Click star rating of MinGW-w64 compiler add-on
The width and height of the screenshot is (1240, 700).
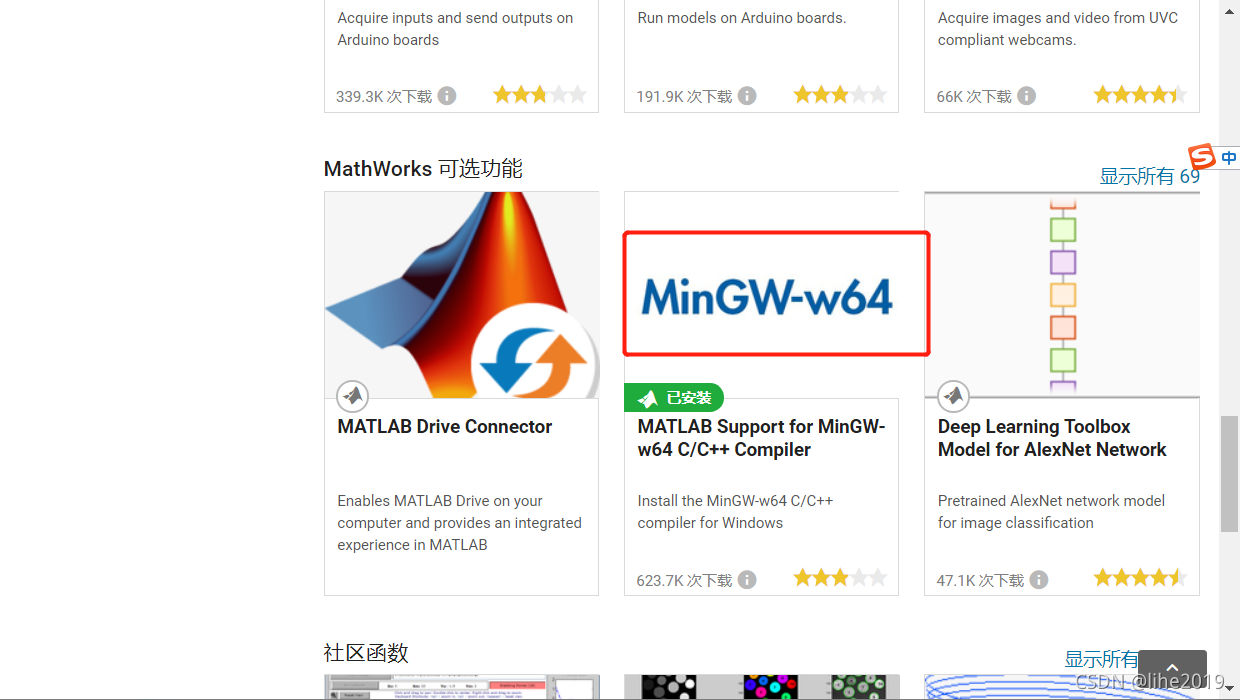840,578
